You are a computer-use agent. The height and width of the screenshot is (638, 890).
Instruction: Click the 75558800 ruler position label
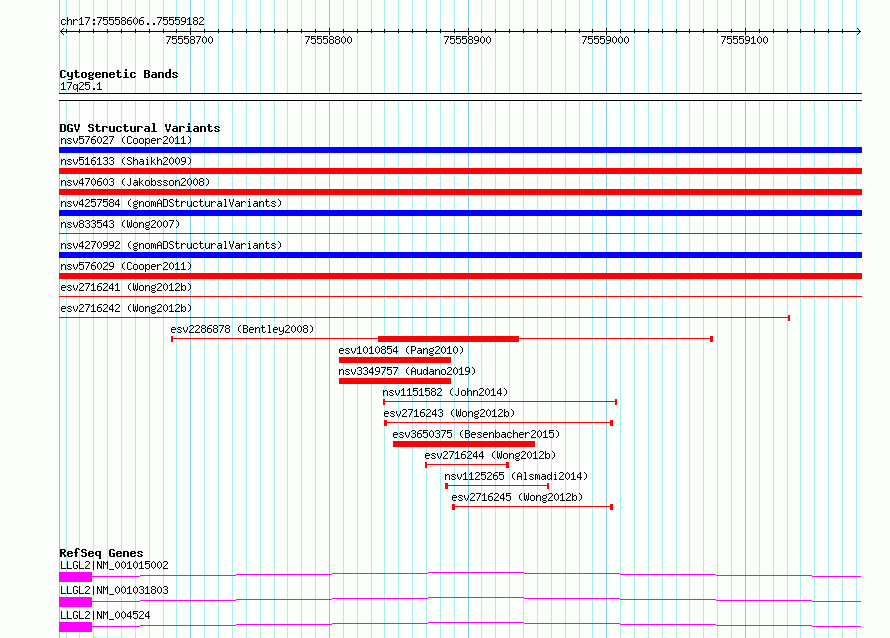pos(328,40)
